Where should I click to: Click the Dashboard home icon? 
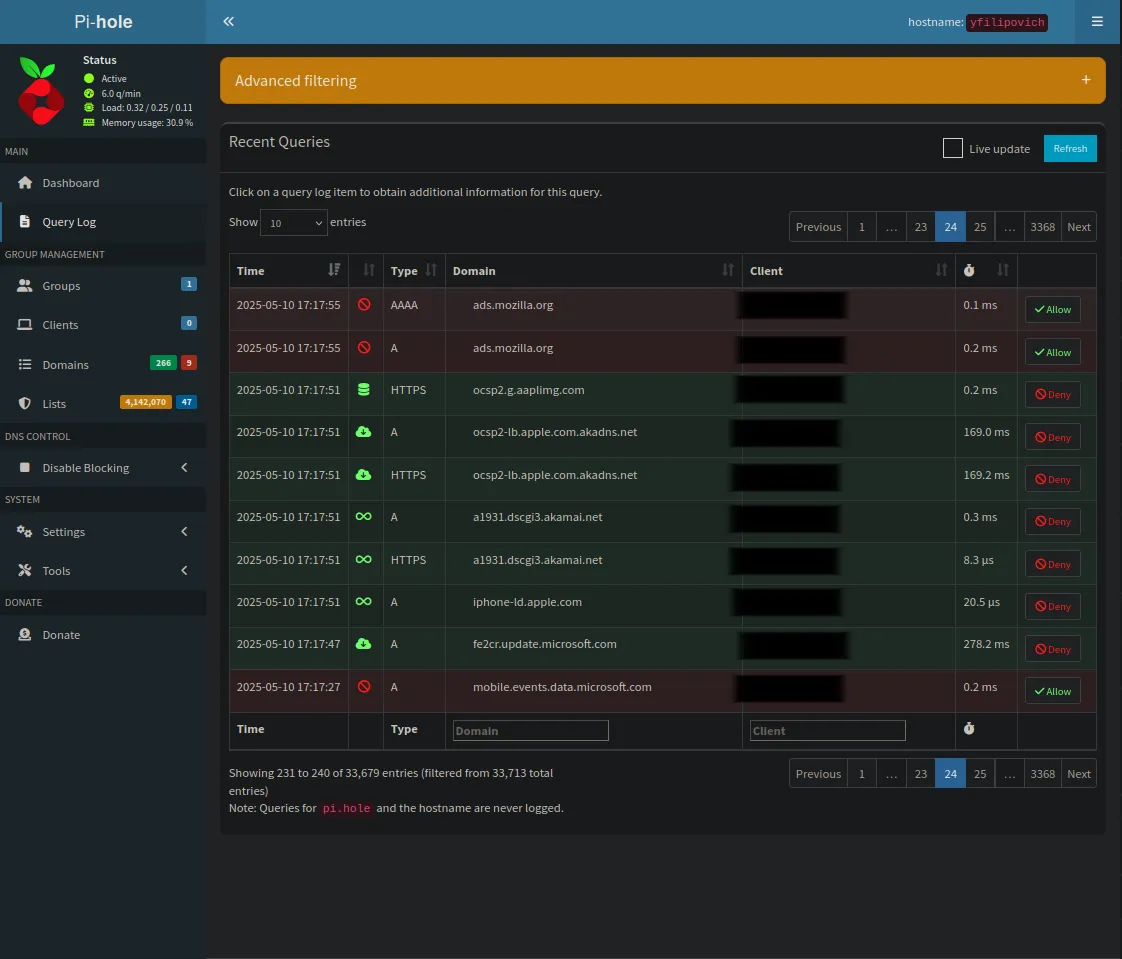(x=25, y=182)
